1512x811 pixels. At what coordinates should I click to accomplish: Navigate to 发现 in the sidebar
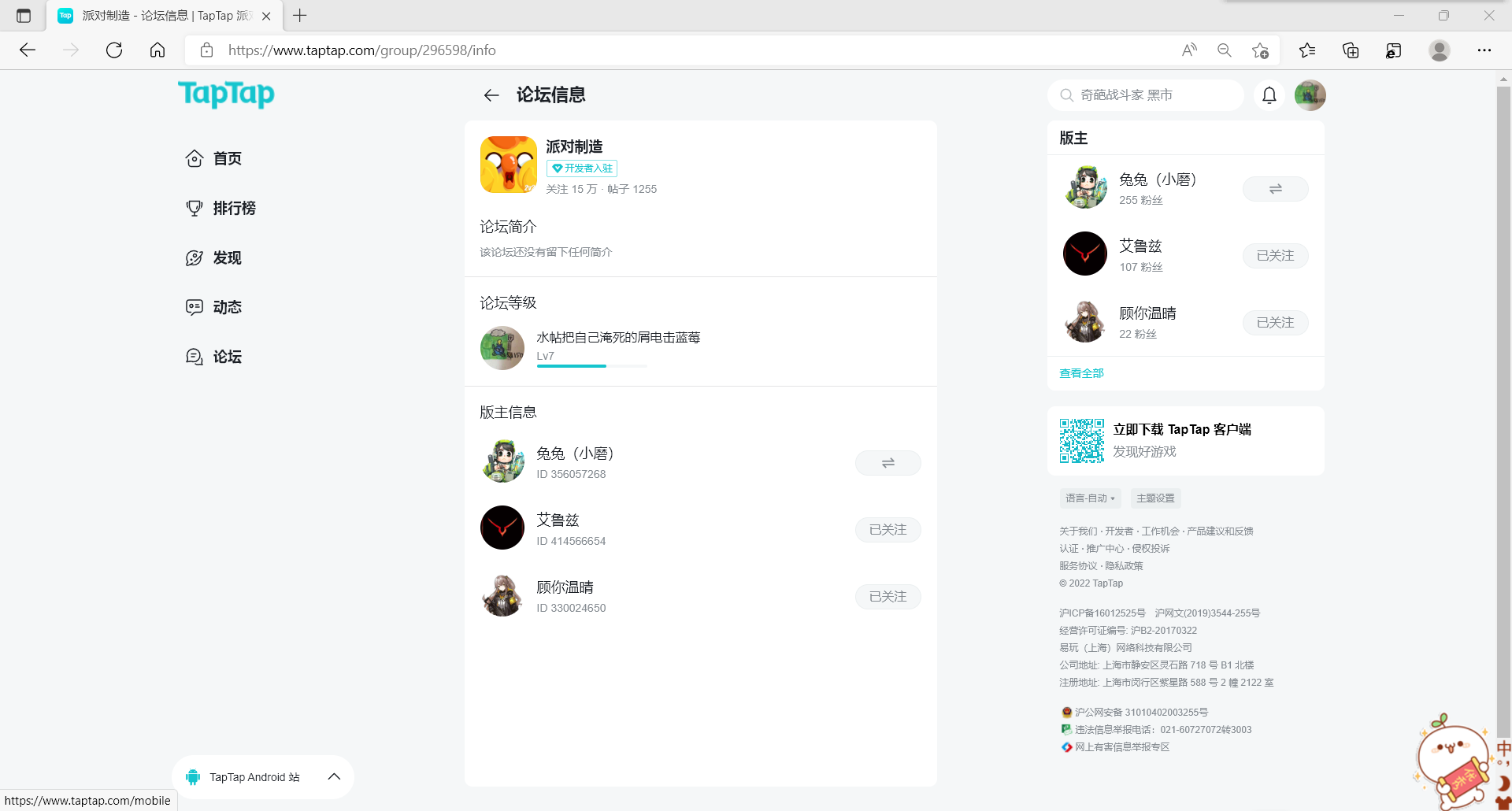[227, 257]
